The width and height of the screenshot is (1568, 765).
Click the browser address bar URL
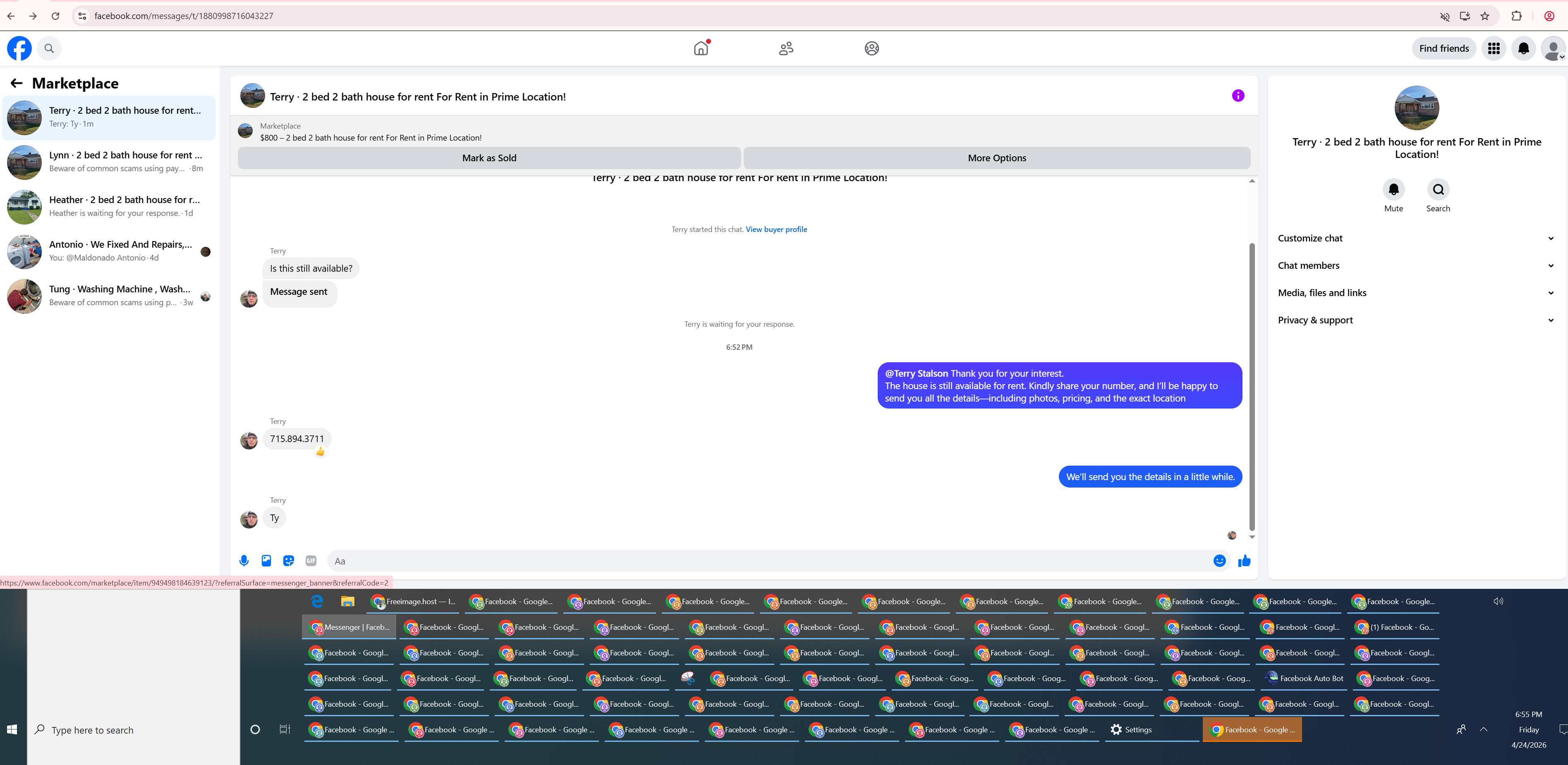click(184, 16)
